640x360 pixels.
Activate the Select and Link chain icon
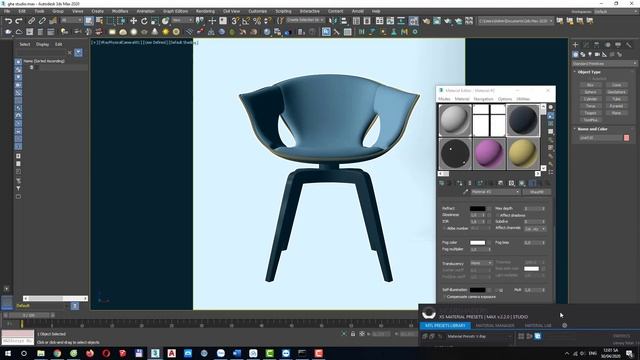(x=31, y=21)
